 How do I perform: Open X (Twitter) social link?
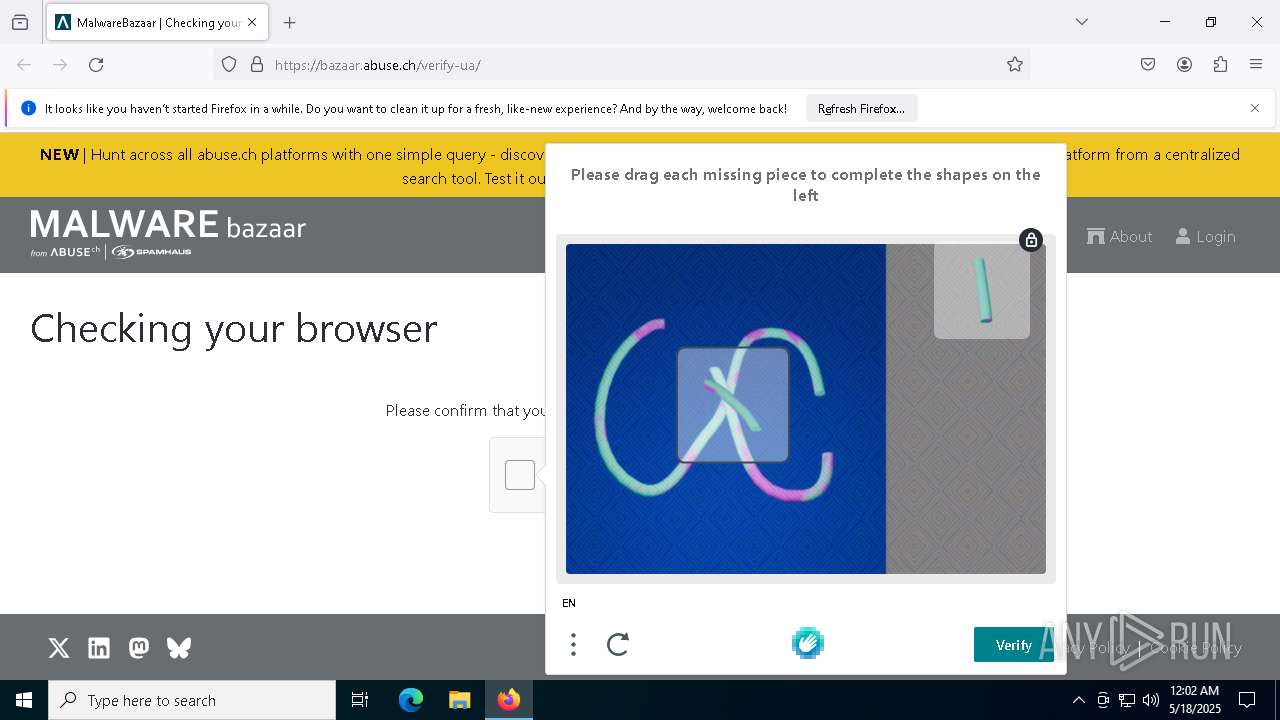point(59,648)
